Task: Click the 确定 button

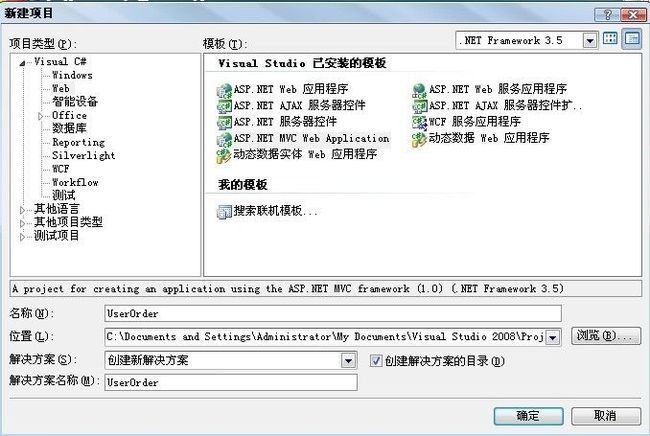Action: [x=528, y=416]
